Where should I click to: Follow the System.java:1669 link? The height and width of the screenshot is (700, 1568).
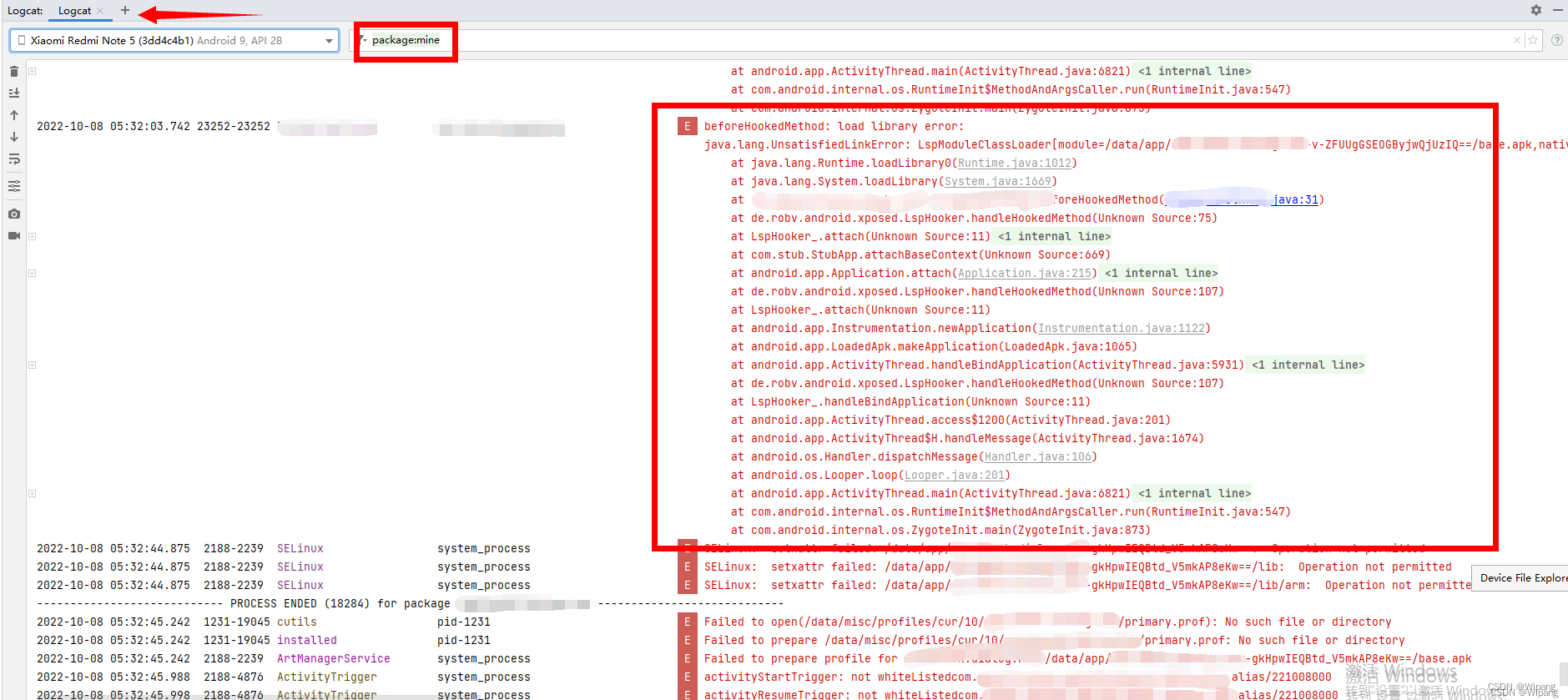997,181
